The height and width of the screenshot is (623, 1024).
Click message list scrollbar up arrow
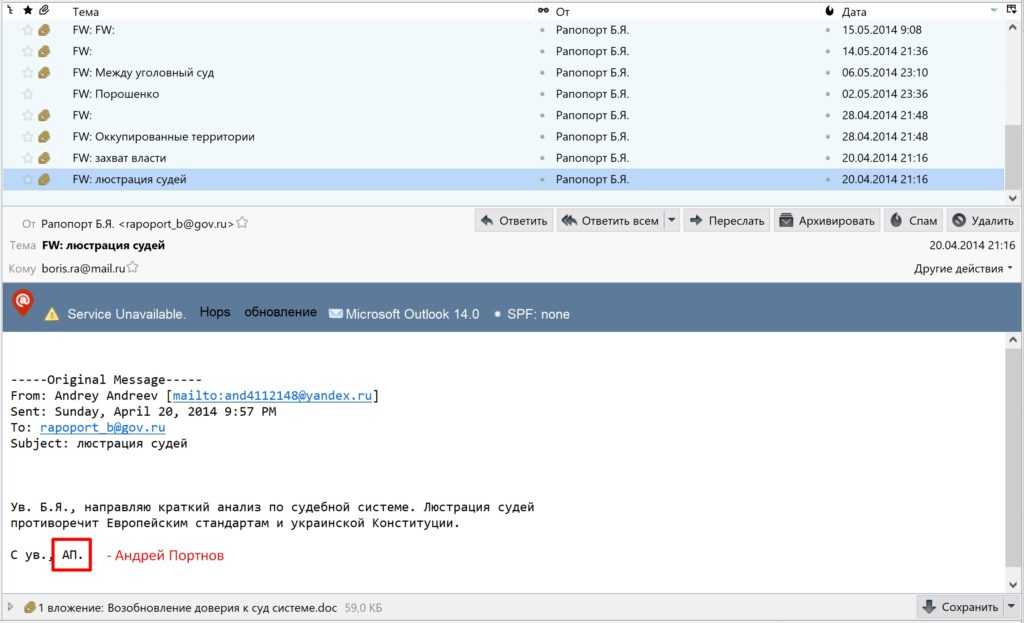pos(1012,27)
